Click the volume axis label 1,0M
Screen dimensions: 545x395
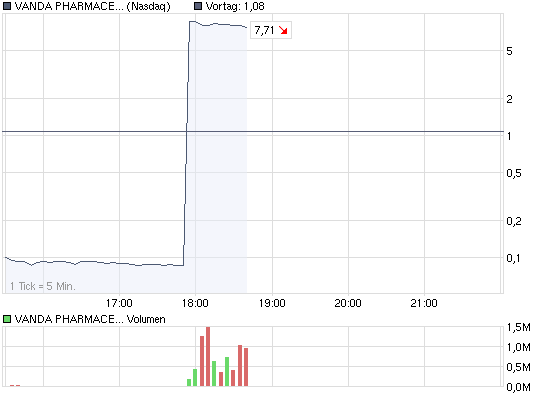tap(519, 347)
